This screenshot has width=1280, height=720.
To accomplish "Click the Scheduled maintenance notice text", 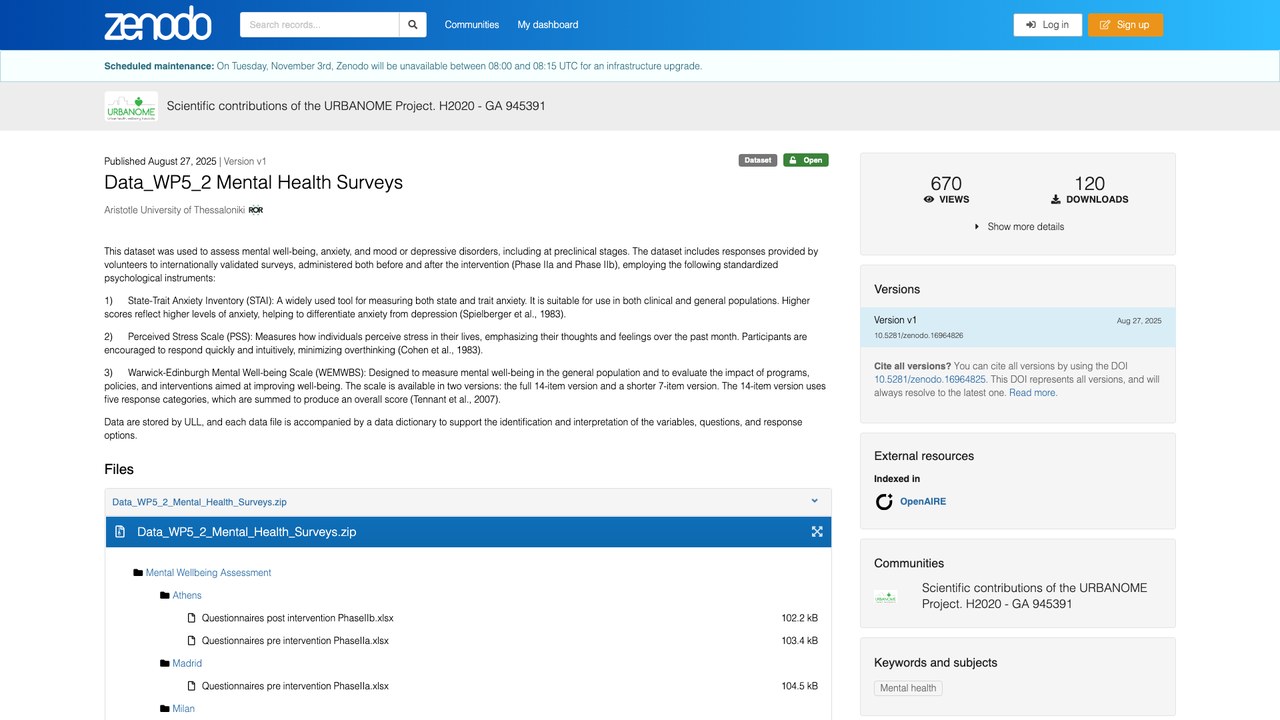I will [x=403, y=66].
